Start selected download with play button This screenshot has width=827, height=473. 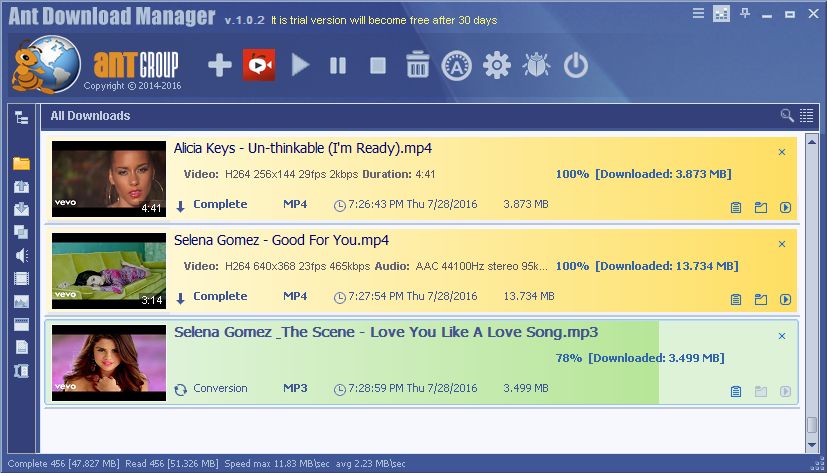[300, 65]
